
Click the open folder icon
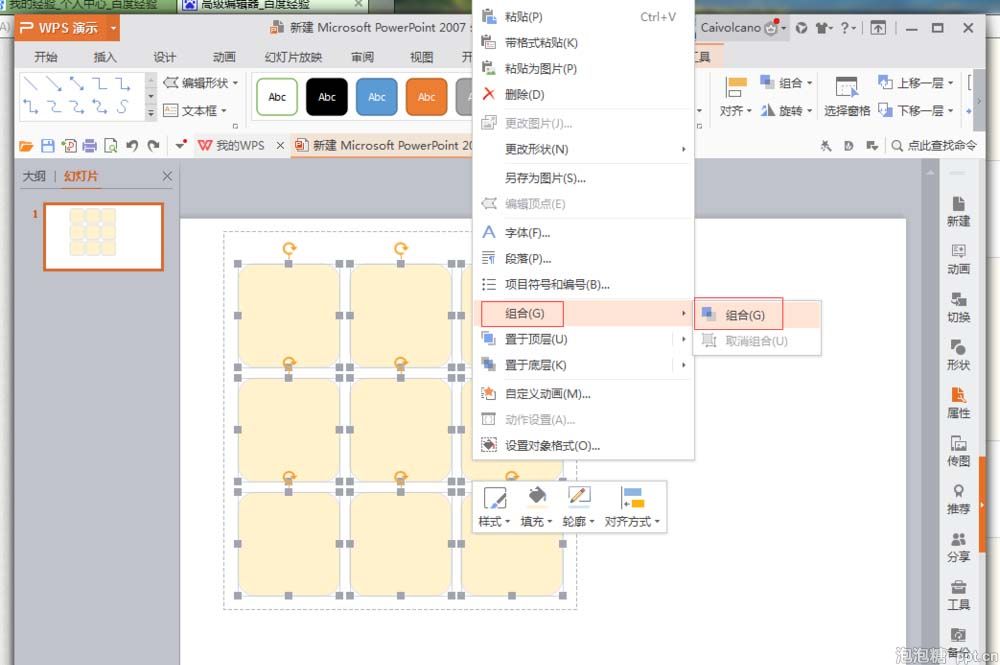point(26,146)
